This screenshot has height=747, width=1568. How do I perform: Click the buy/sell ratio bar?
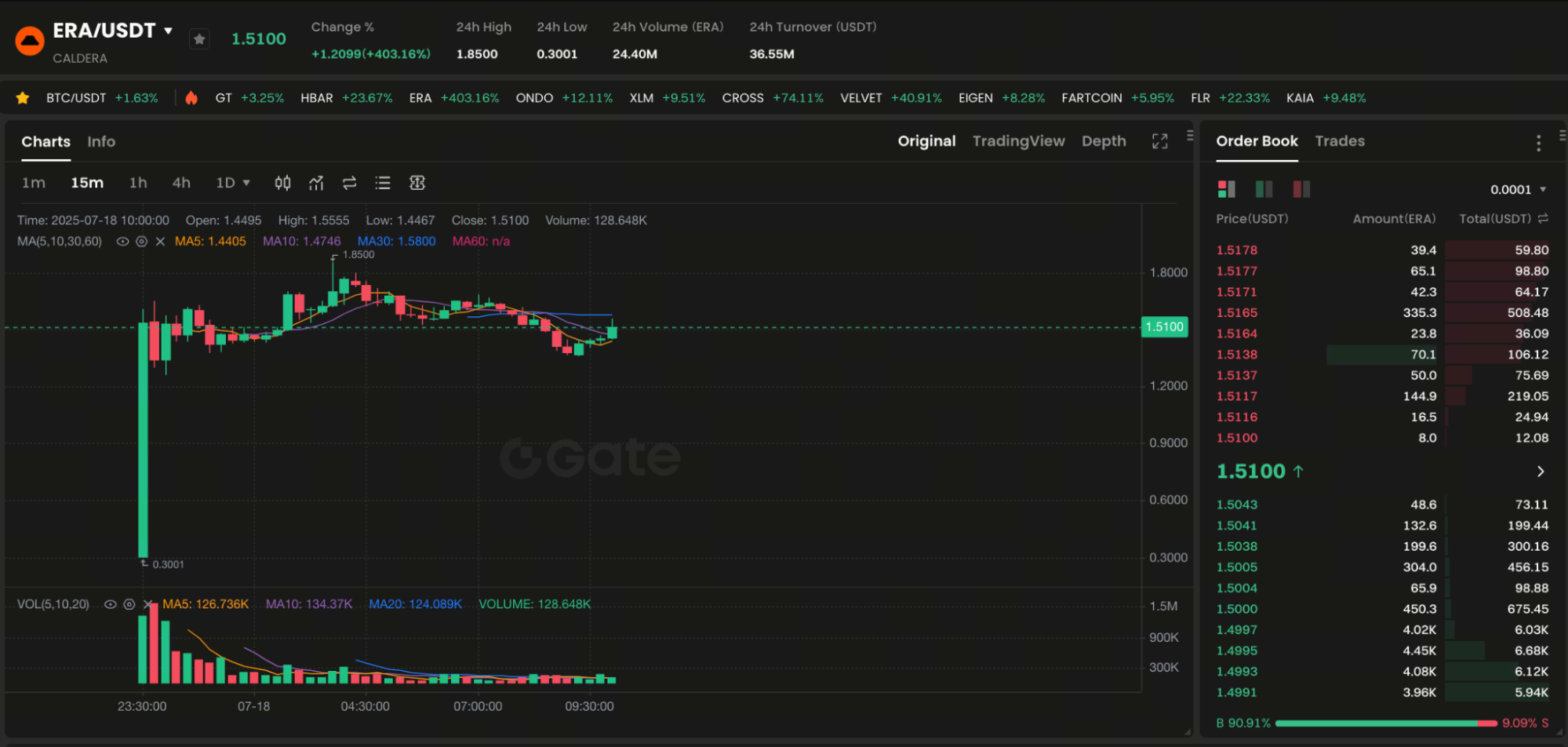coord(1386,723)
